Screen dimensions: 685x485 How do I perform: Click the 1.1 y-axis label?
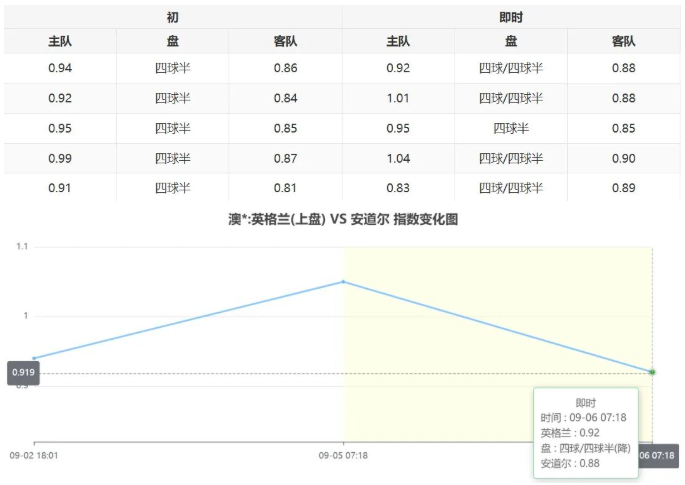tap(22, 246)
